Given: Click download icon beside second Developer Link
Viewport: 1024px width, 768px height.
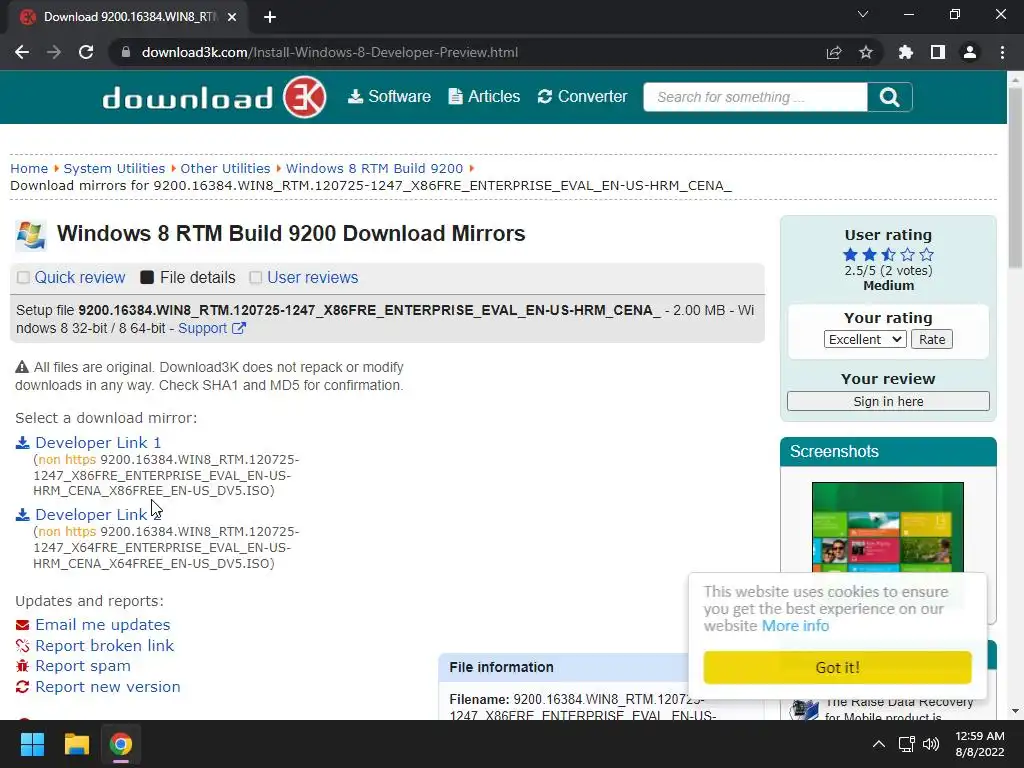Looking at the screenshot, I should pyautogui.click(x=23, y=515).
